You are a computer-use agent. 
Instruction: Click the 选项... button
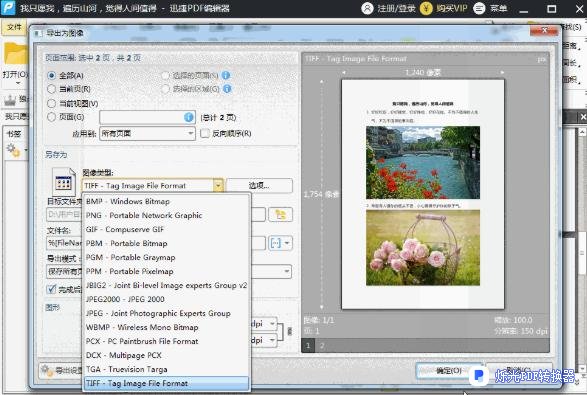(259, 186)
